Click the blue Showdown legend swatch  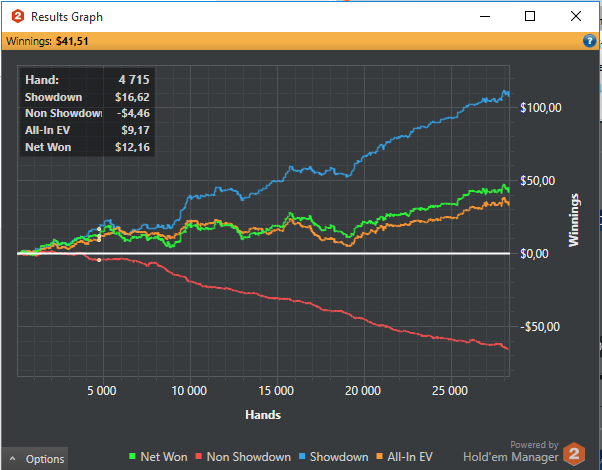[302, 457]
